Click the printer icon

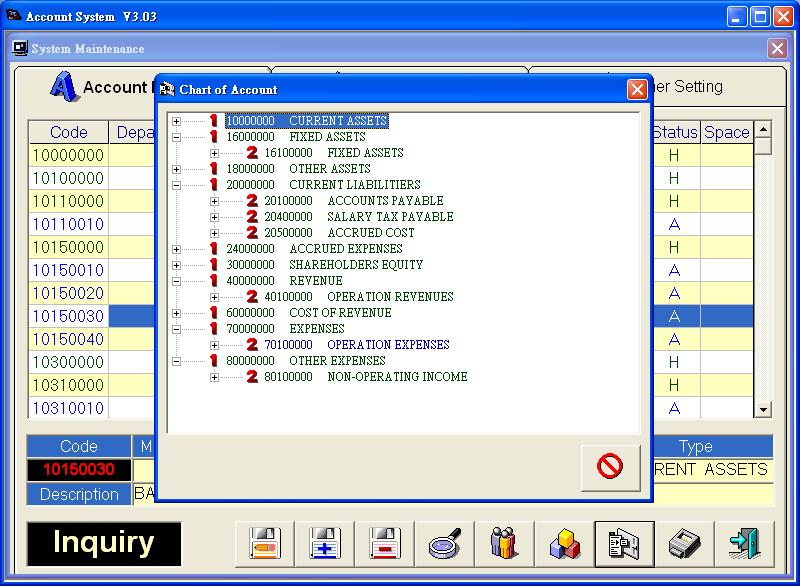point(684,544)
